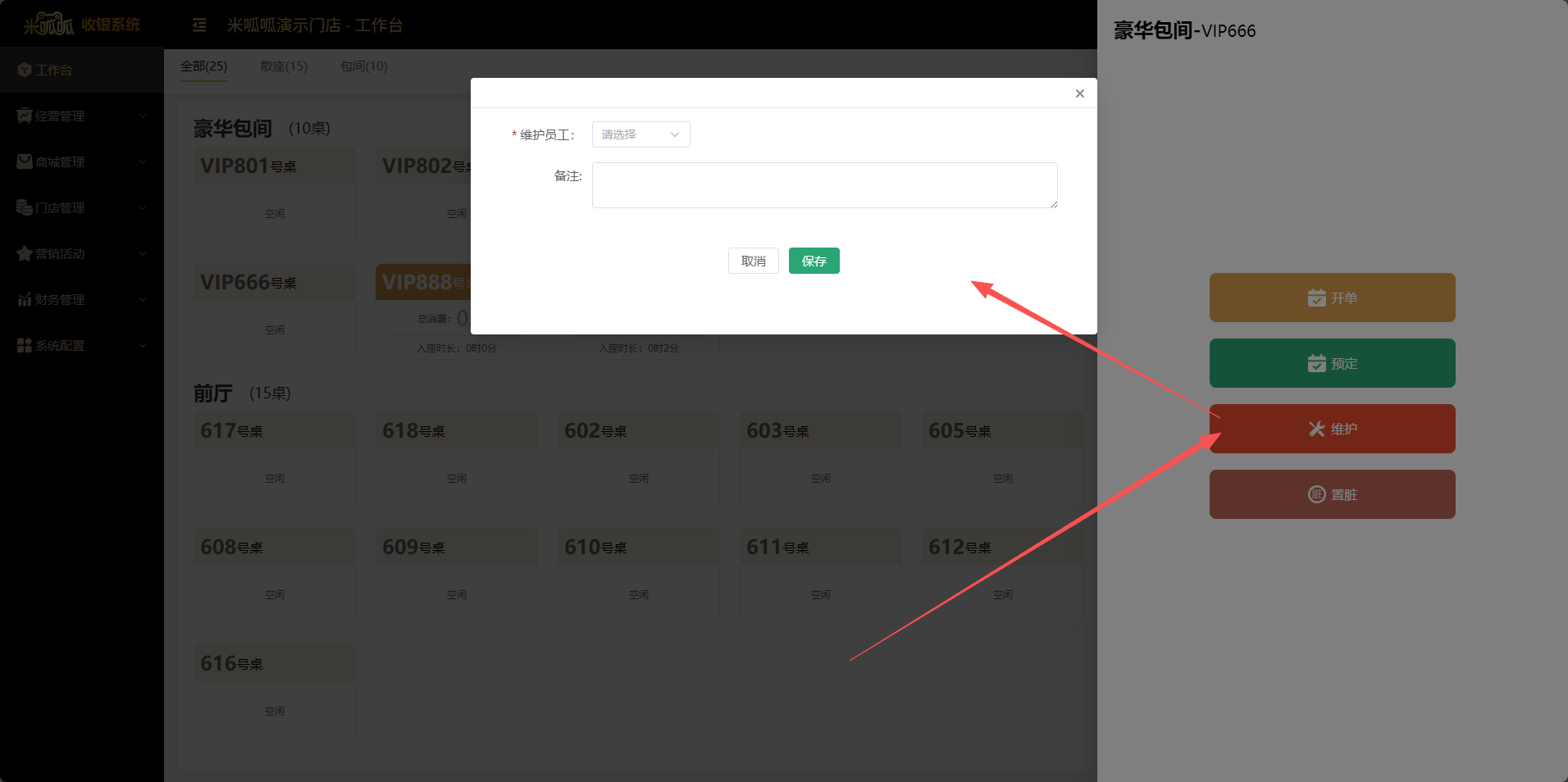Viewport: 1568px width, 782px height.
Task: Close the maintenance dialog with X
Action: (x=1079, y=93)
